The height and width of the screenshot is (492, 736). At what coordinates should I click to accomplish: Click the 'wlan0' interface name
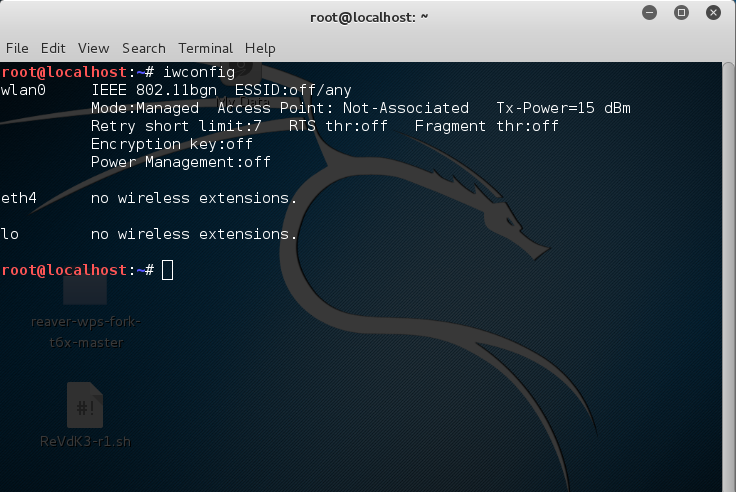[x=23, y=90]
